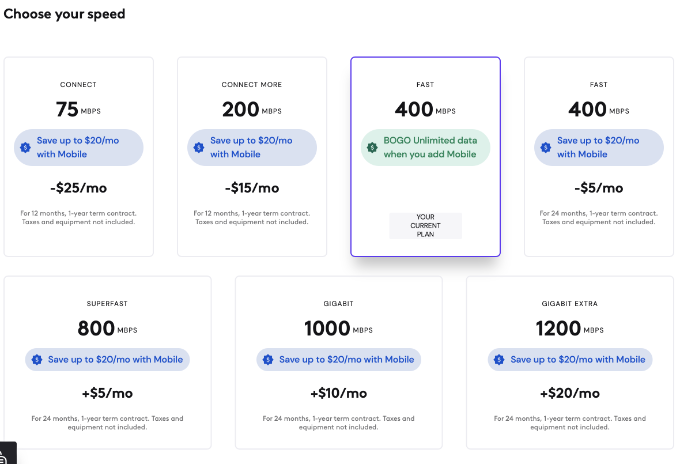Click Save up to $20/mo pill on Superfast

click(x=108, y=359)
